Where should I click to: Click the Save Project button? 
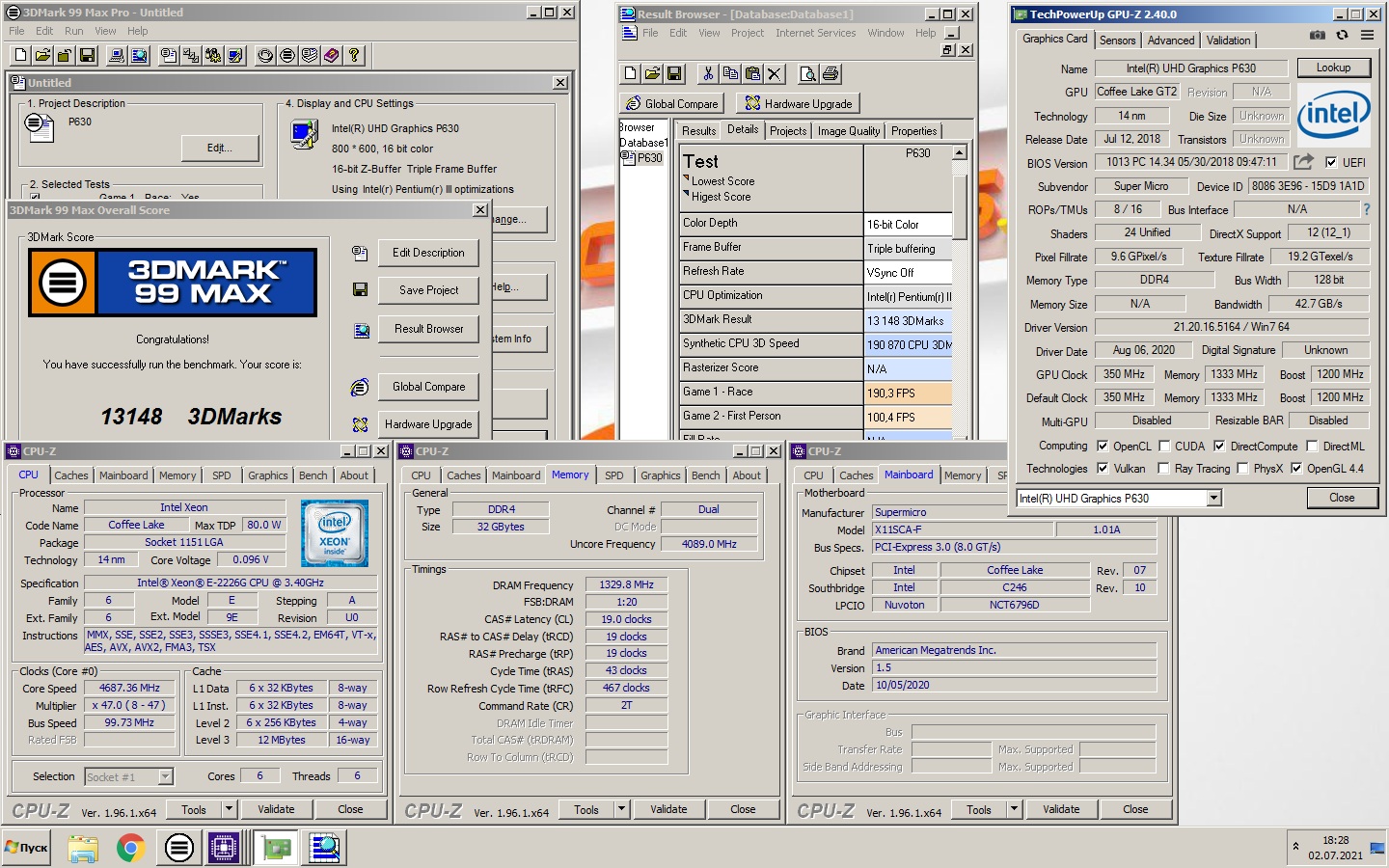point(428,290)
